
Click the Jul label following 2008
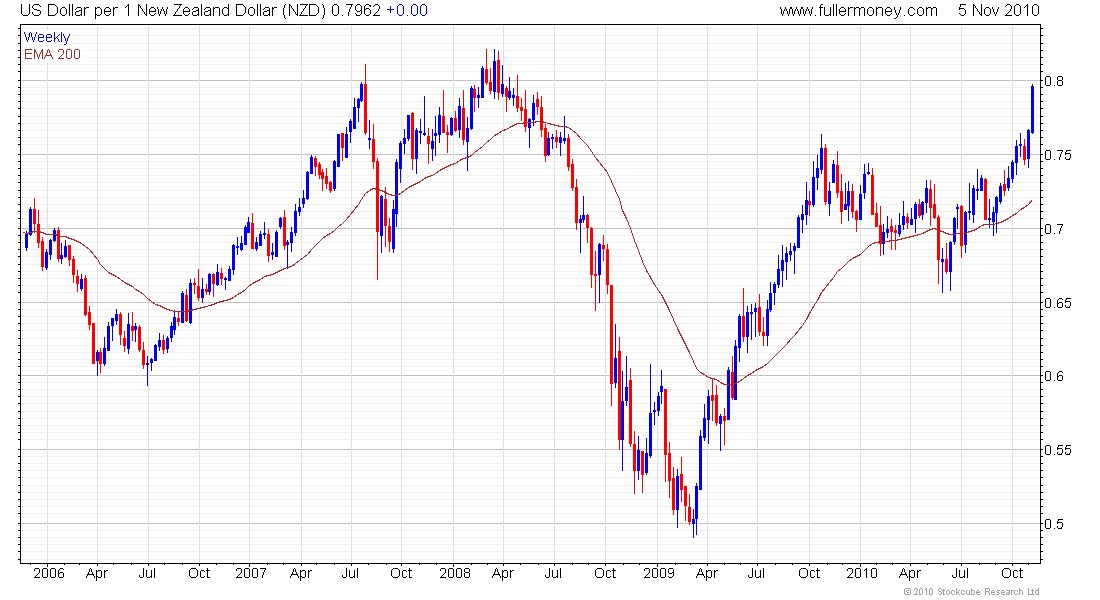[x=554, y=573]
